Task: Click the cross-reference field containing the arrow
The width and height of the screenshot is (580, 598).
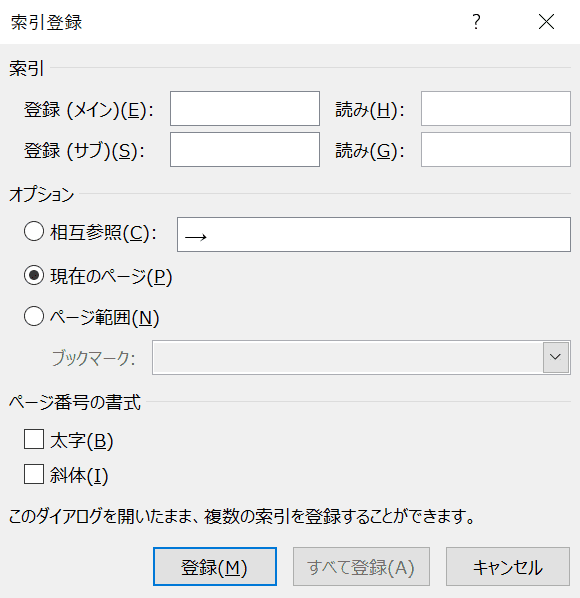Action: [x=374, y=235]
